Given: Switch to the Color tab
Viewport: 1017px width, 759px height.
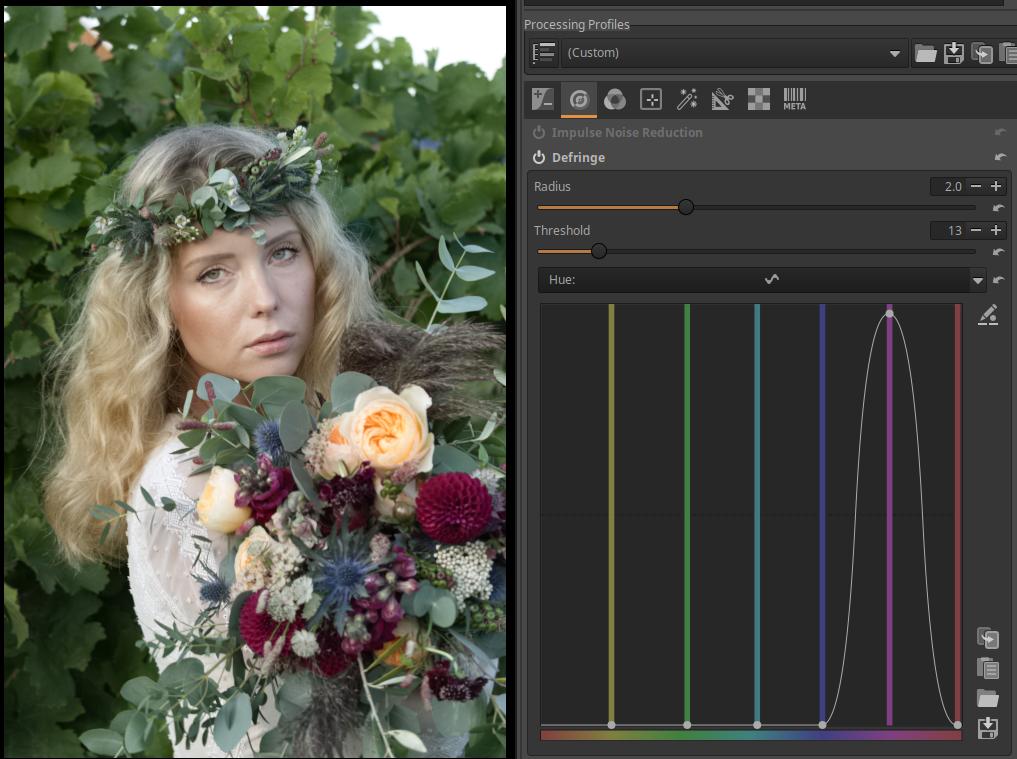Looking at the screenshot, I should (615, 99).
